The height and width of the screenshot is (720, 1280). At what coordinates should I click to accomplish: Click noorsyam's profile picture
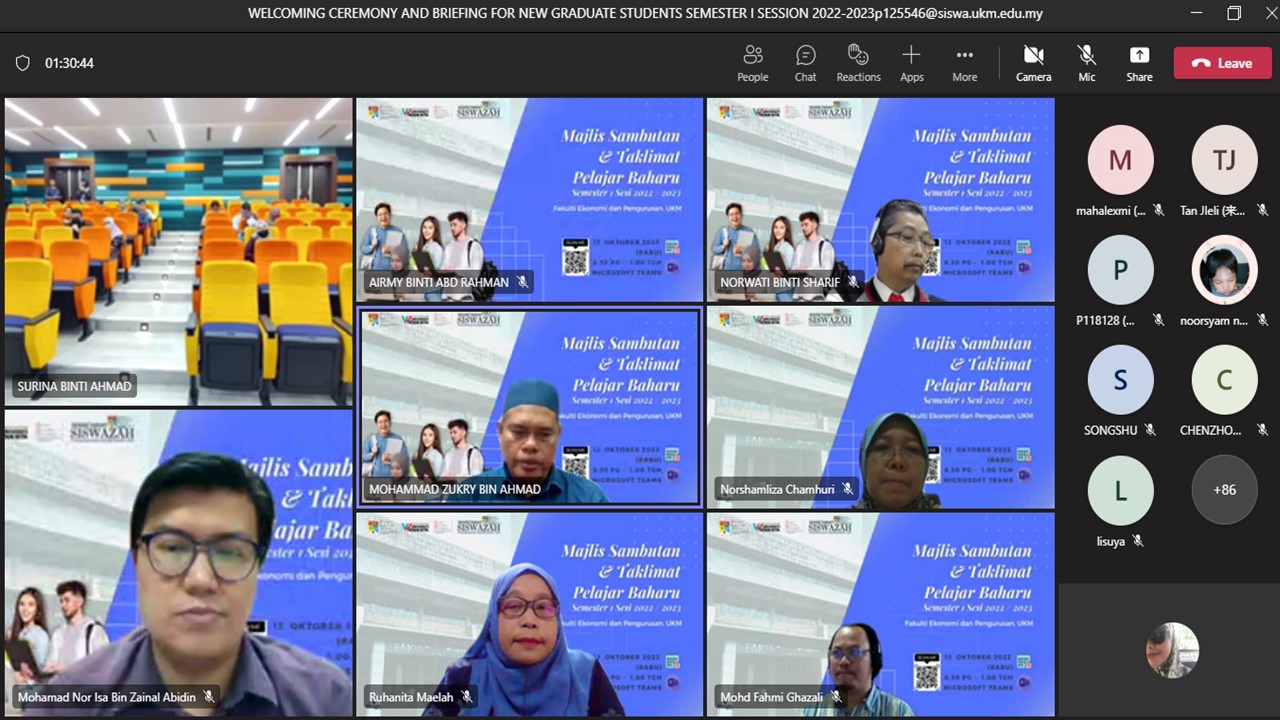[1224, 270]
